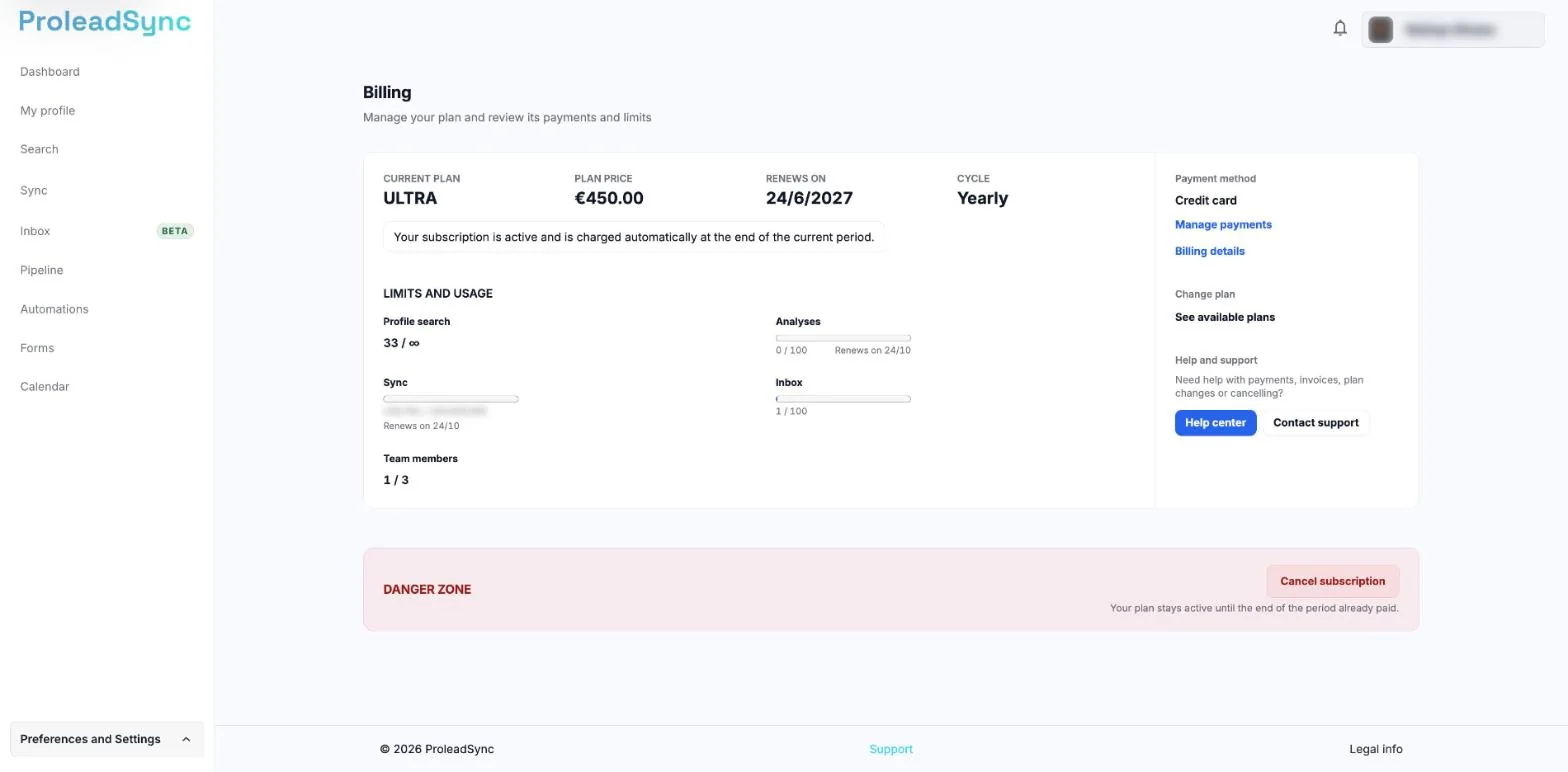This screenshot has width=1568, height=772.
Task: Navigate to Search in the sidebar
Action: [39, 150]
